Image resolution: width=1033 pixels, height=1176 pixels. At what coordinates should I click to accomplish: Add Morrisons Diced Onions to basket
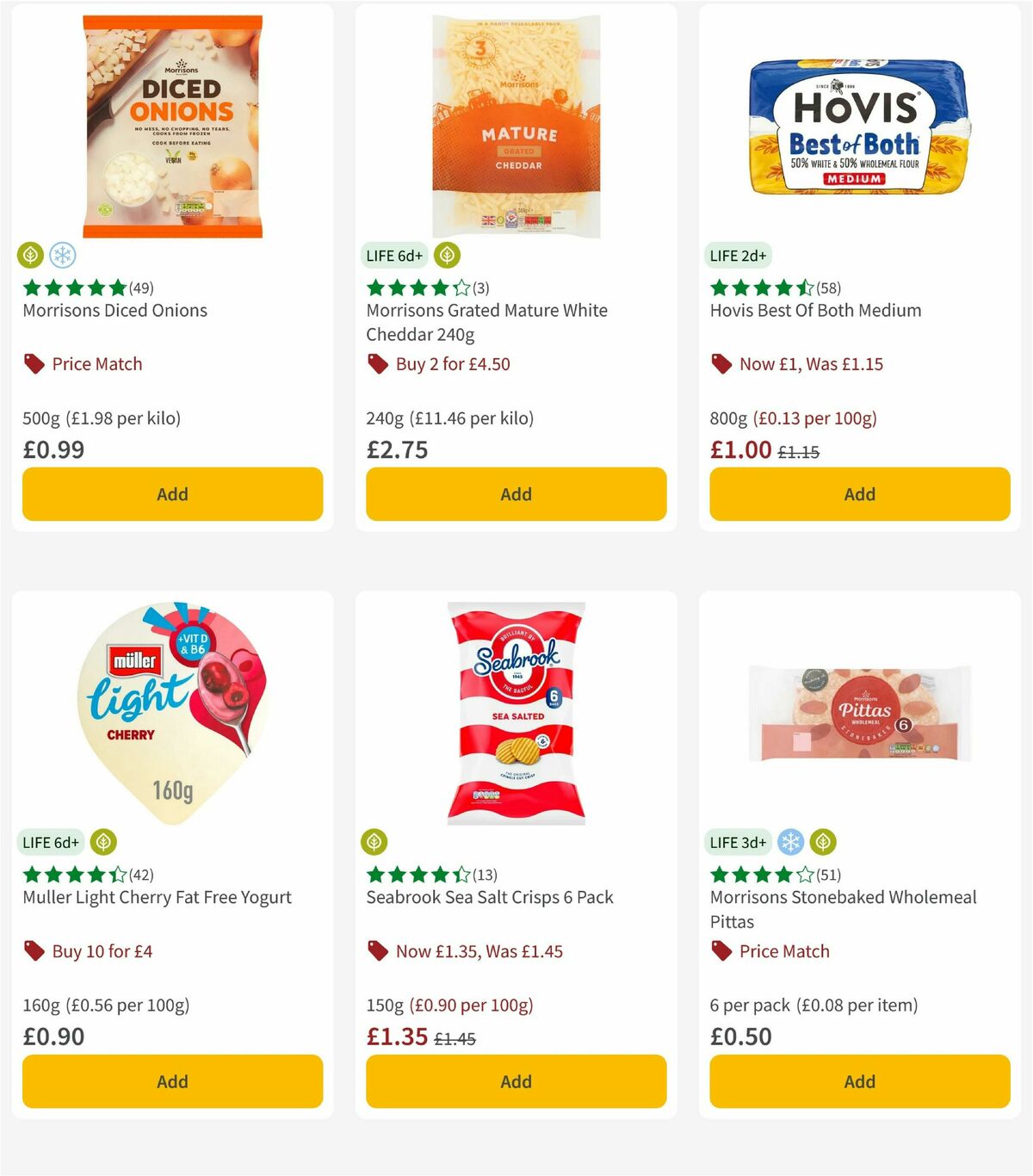point(172,494)
